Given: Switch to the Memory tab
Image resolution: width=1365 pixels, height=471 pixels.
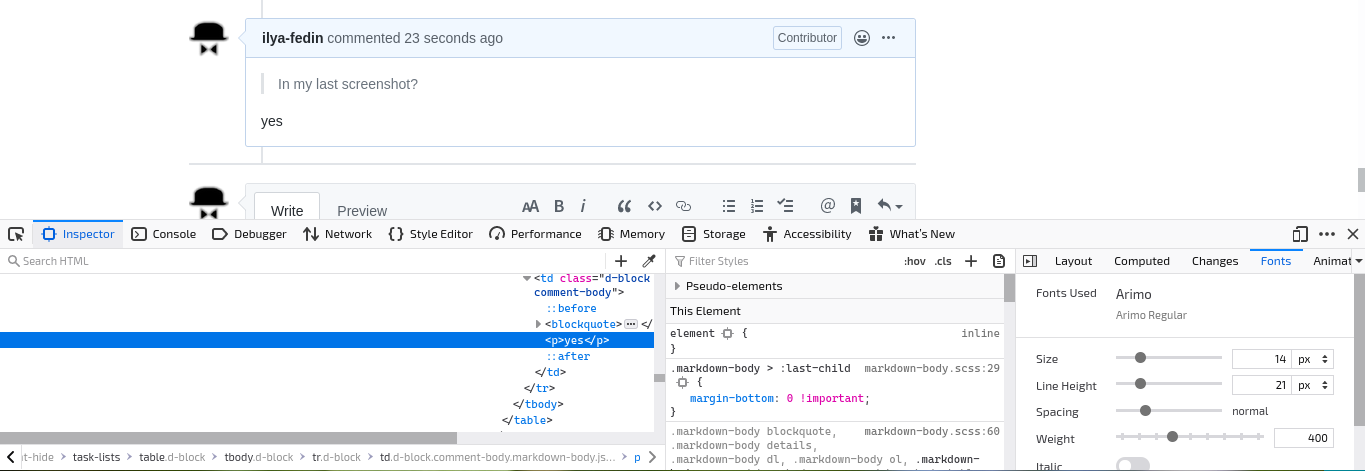Looking at the screenshot, I should (x=631, y=234).
